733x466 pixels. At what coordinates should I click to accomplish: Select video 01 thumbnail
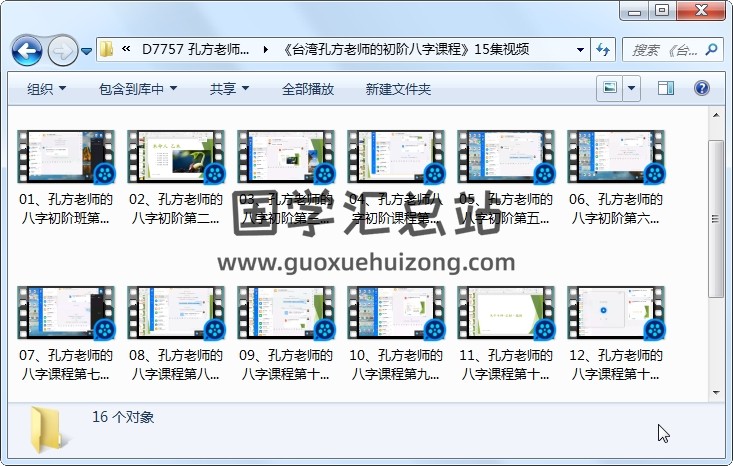(66, 157)
